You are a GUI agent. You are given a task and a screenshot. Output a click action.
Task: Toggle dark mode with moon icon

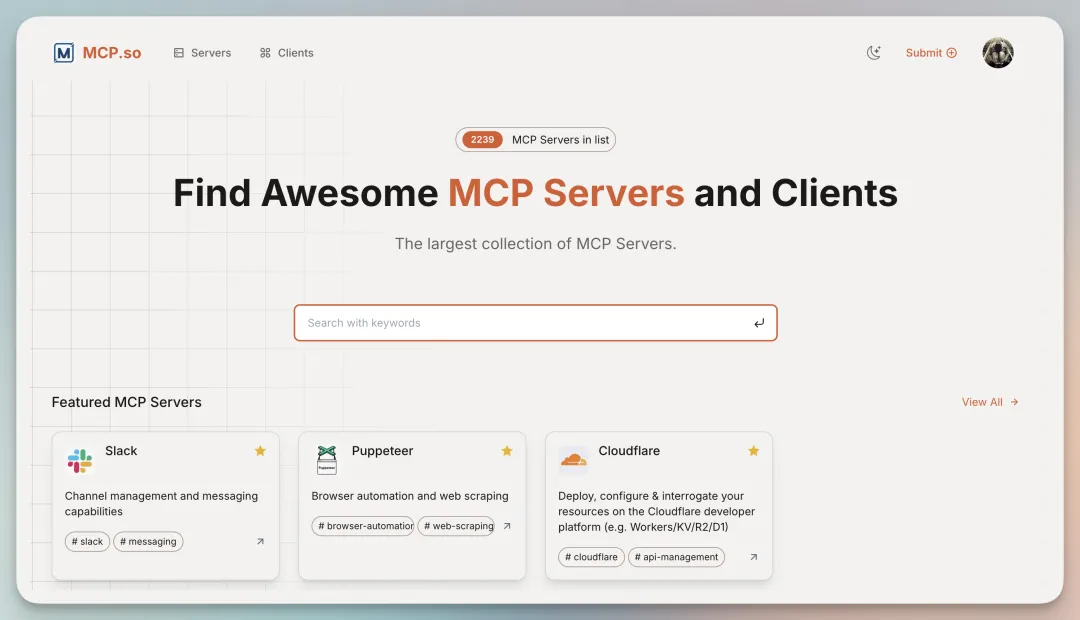[873, 53]
